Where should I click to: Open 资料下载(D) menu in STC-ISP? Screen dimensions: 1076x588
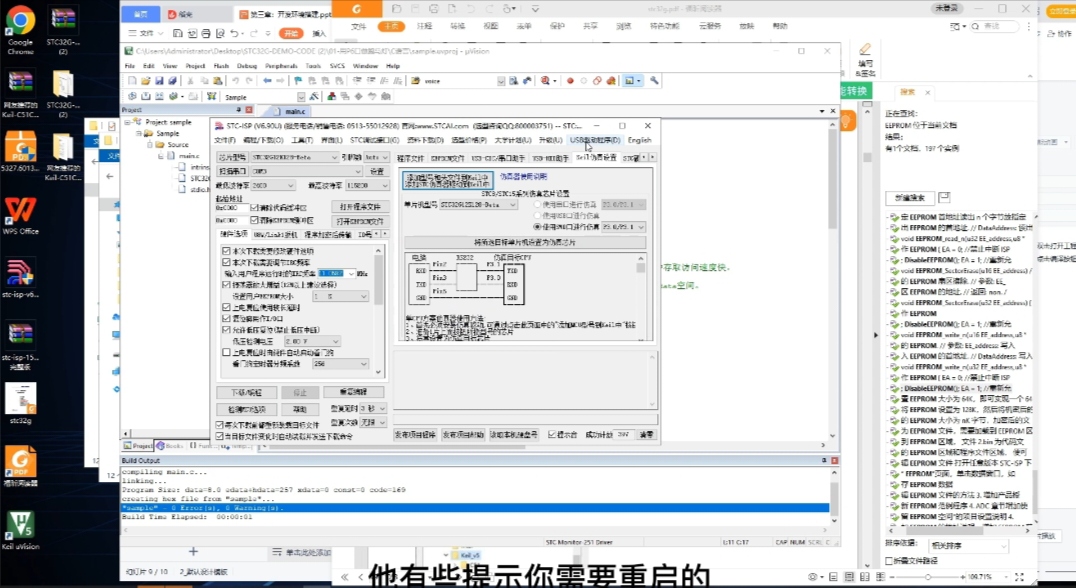[x=425, y=140]
